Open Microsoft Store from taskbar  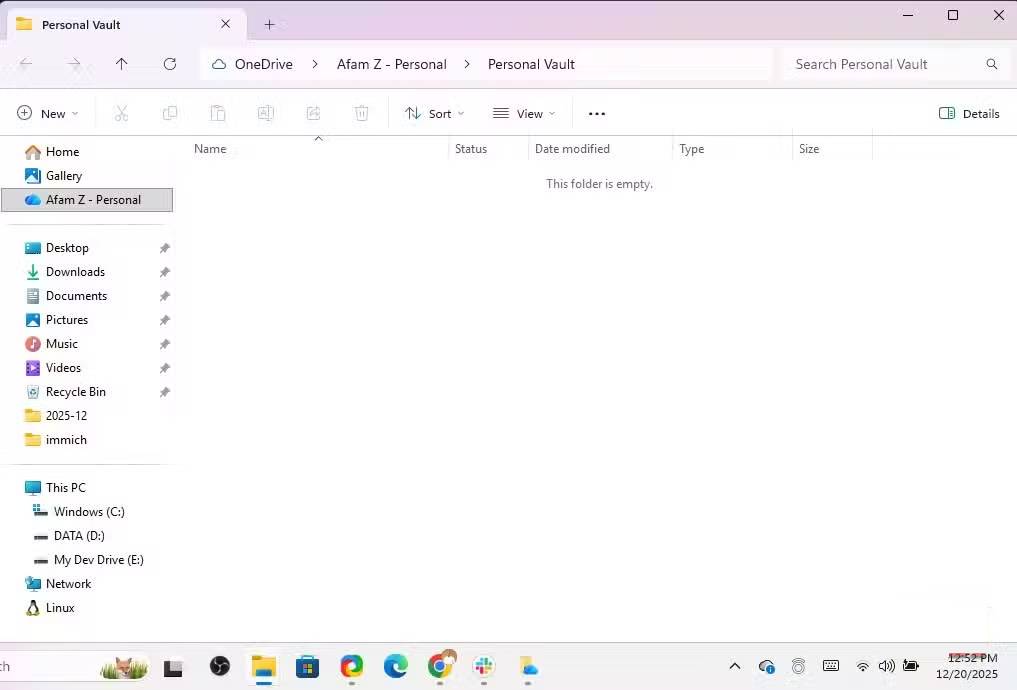coord(307,666)
